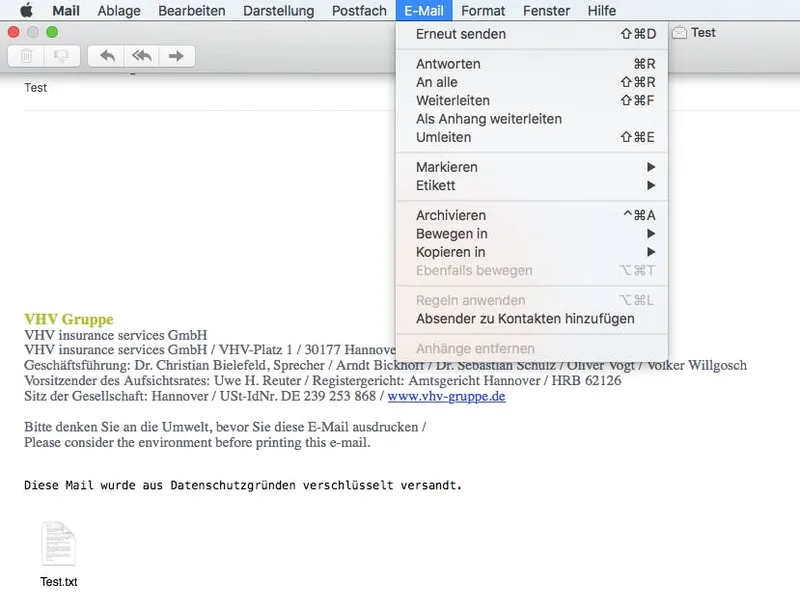Image resolution: width=800 pixels, height=612 pixels.
Task: Open the Format menu
Action: coord(483,10)
